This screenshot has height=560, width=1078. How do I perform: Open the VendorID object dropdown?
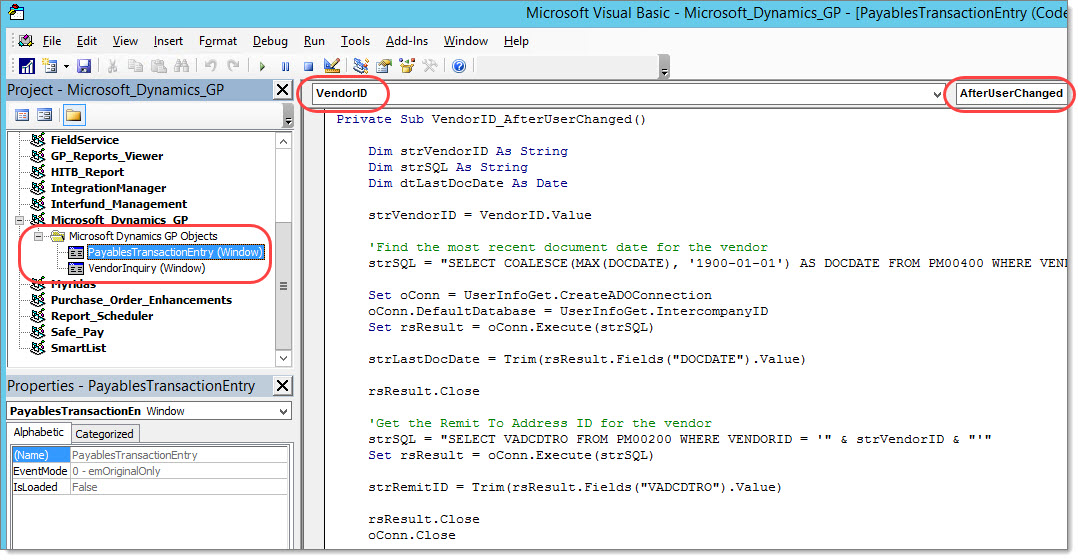(x=937, y=94)
